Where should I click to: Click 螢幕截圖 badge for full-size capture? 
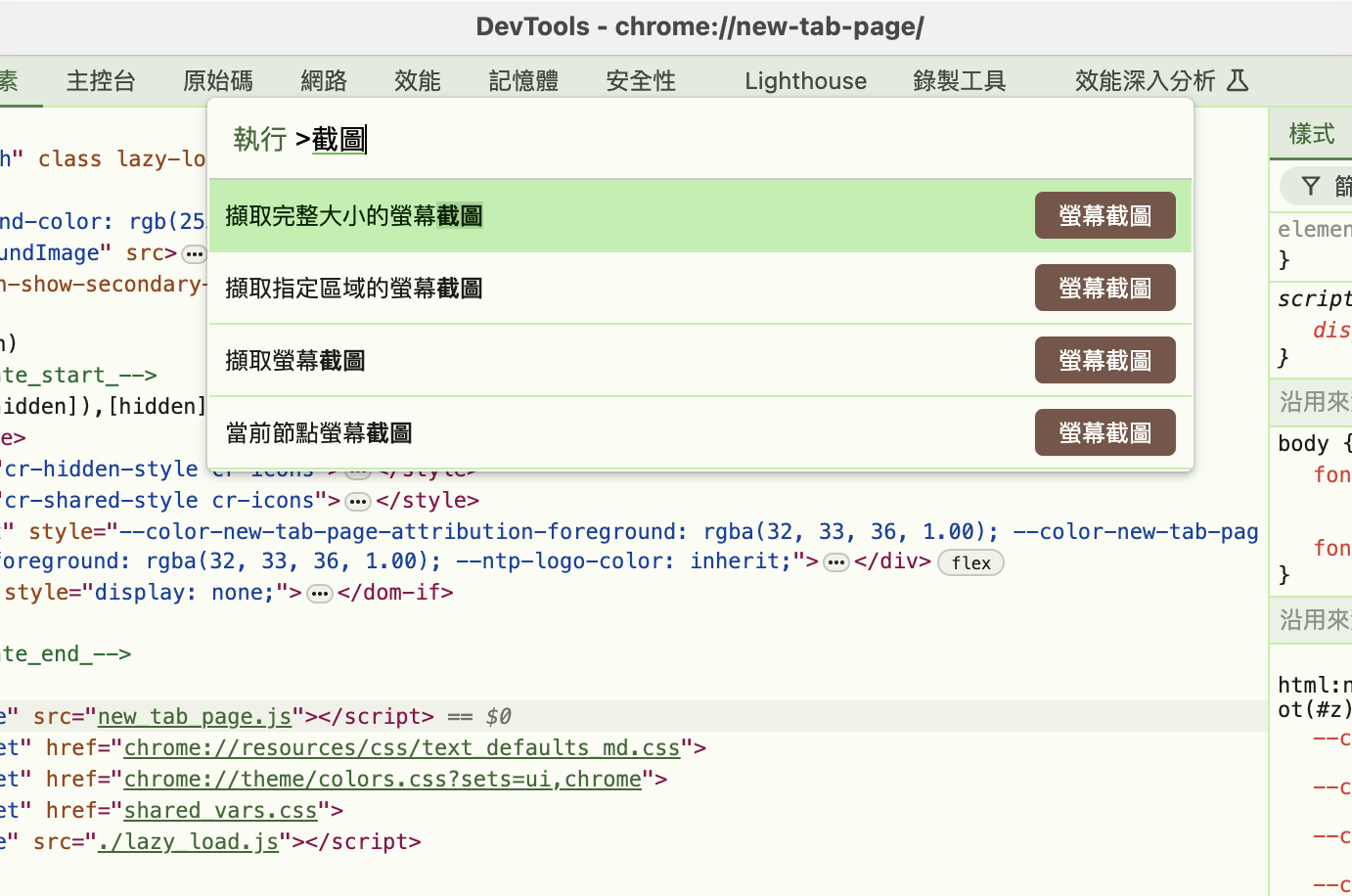(1105, 215)
